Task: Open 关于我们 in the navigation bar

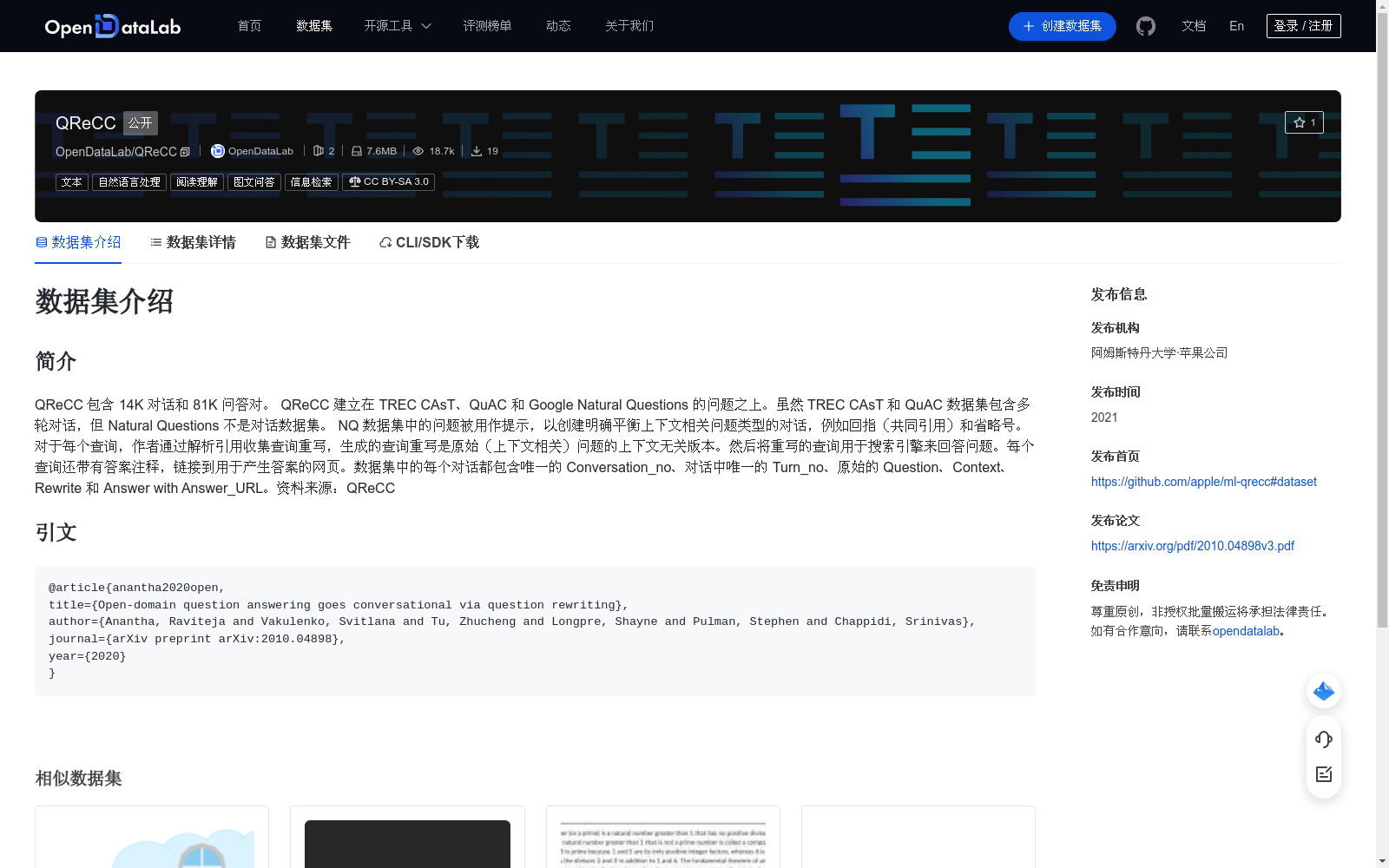Action: (629, 26)
